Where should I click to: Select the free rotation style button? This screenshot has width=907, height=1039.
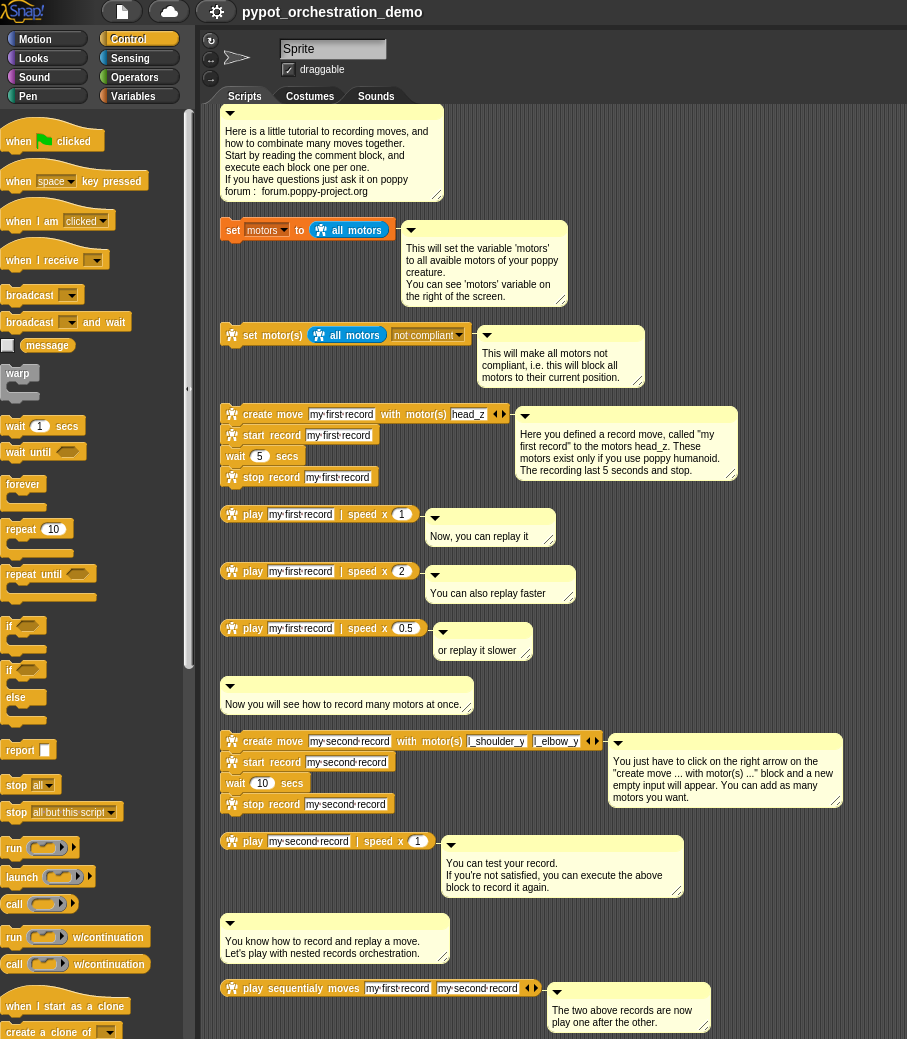tap(210, 40)
